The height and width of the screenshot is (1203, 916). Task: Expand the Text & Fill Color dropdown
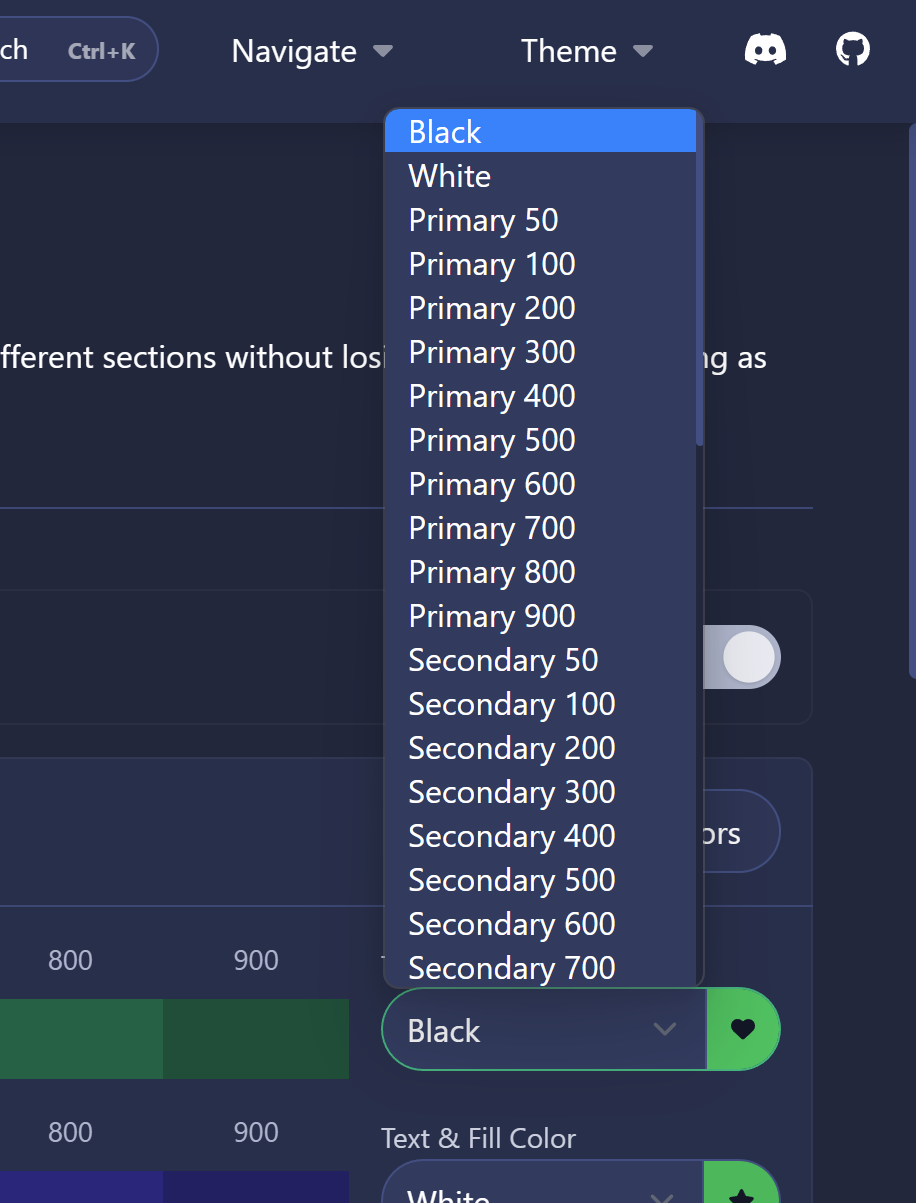pyautogui.click(x=543, y=1190)
